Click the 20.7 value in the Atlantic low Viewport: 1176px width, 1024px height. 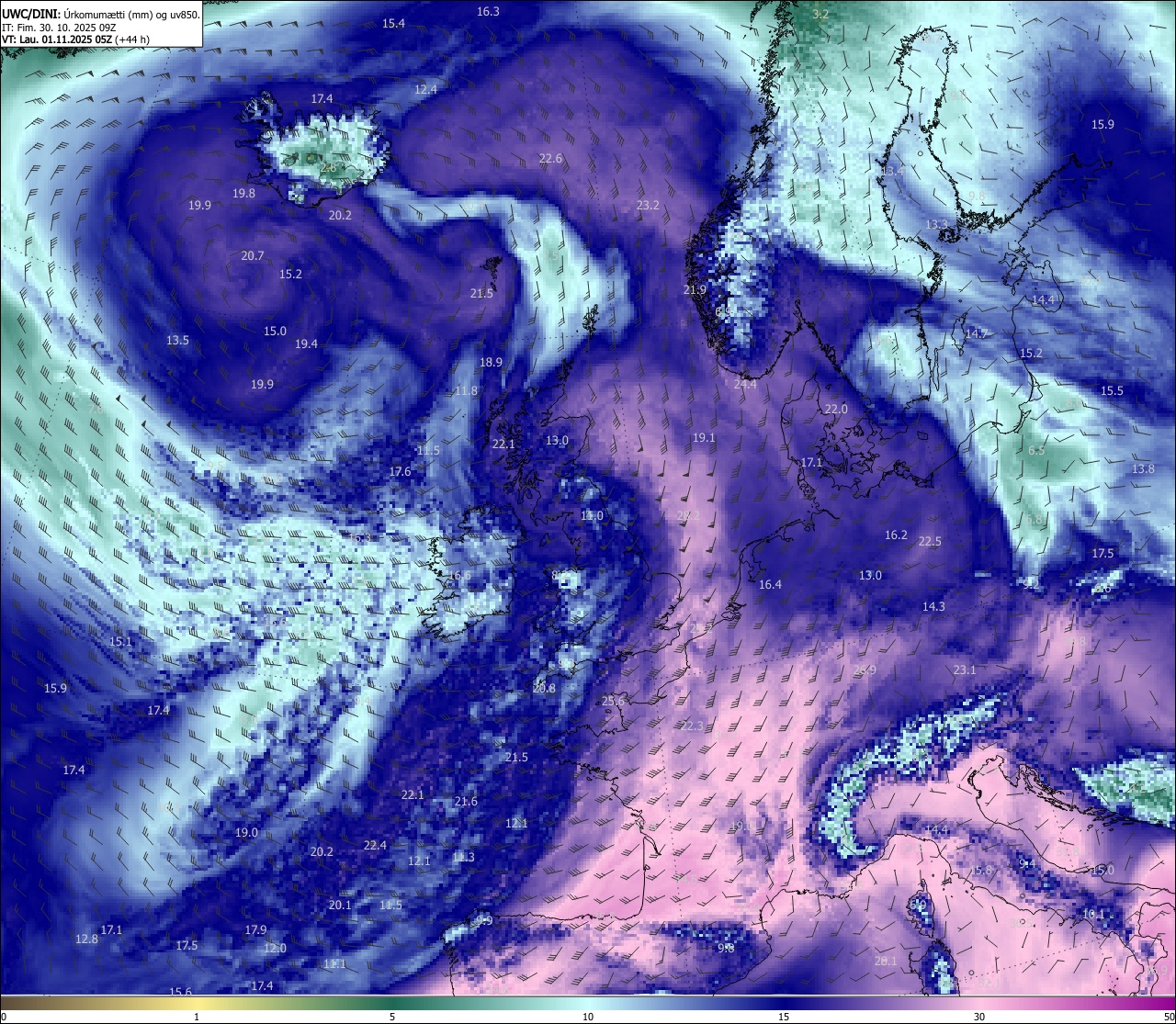253,256
